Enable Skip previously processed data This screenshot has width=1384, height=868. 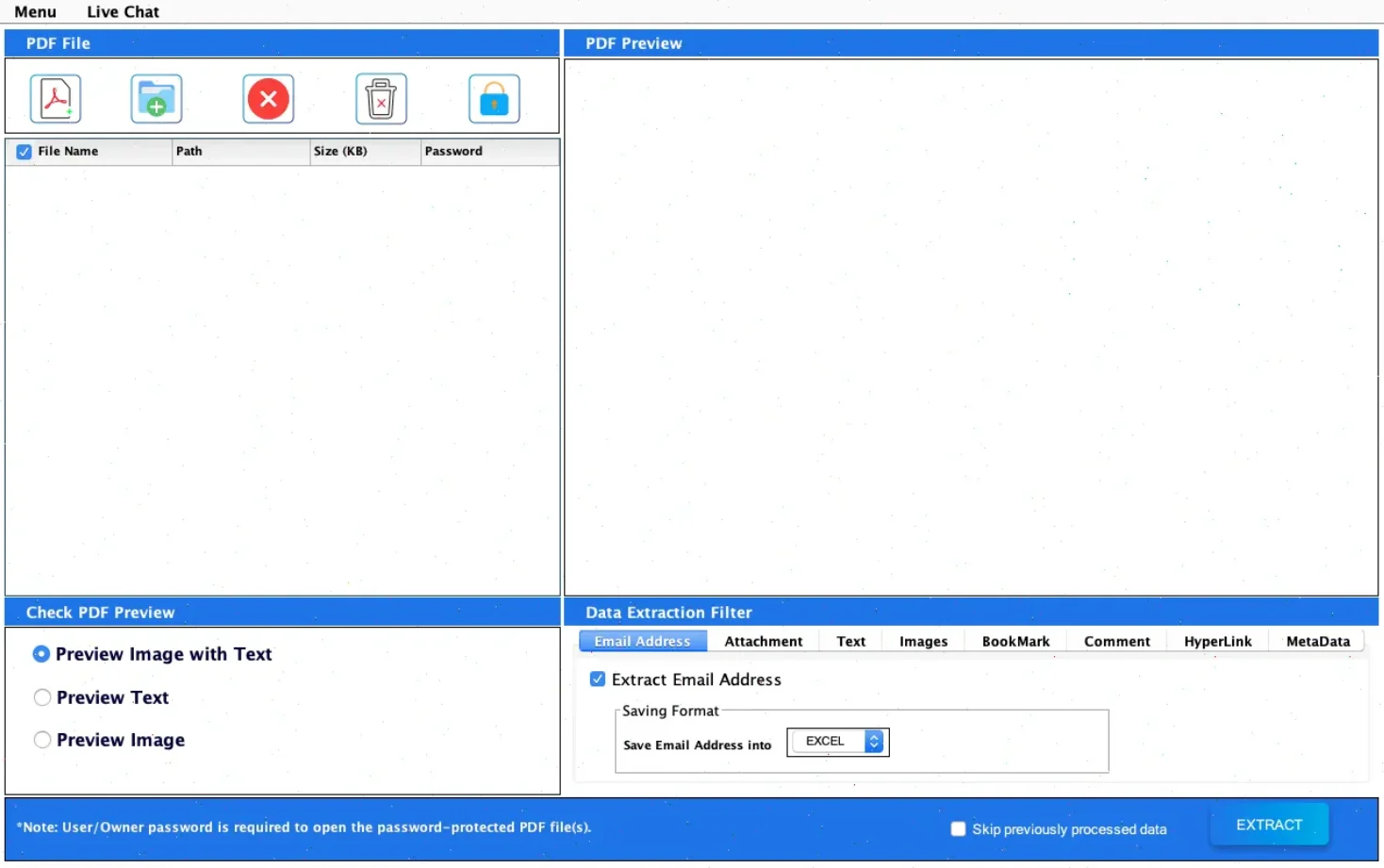click(x=958, y=829)
